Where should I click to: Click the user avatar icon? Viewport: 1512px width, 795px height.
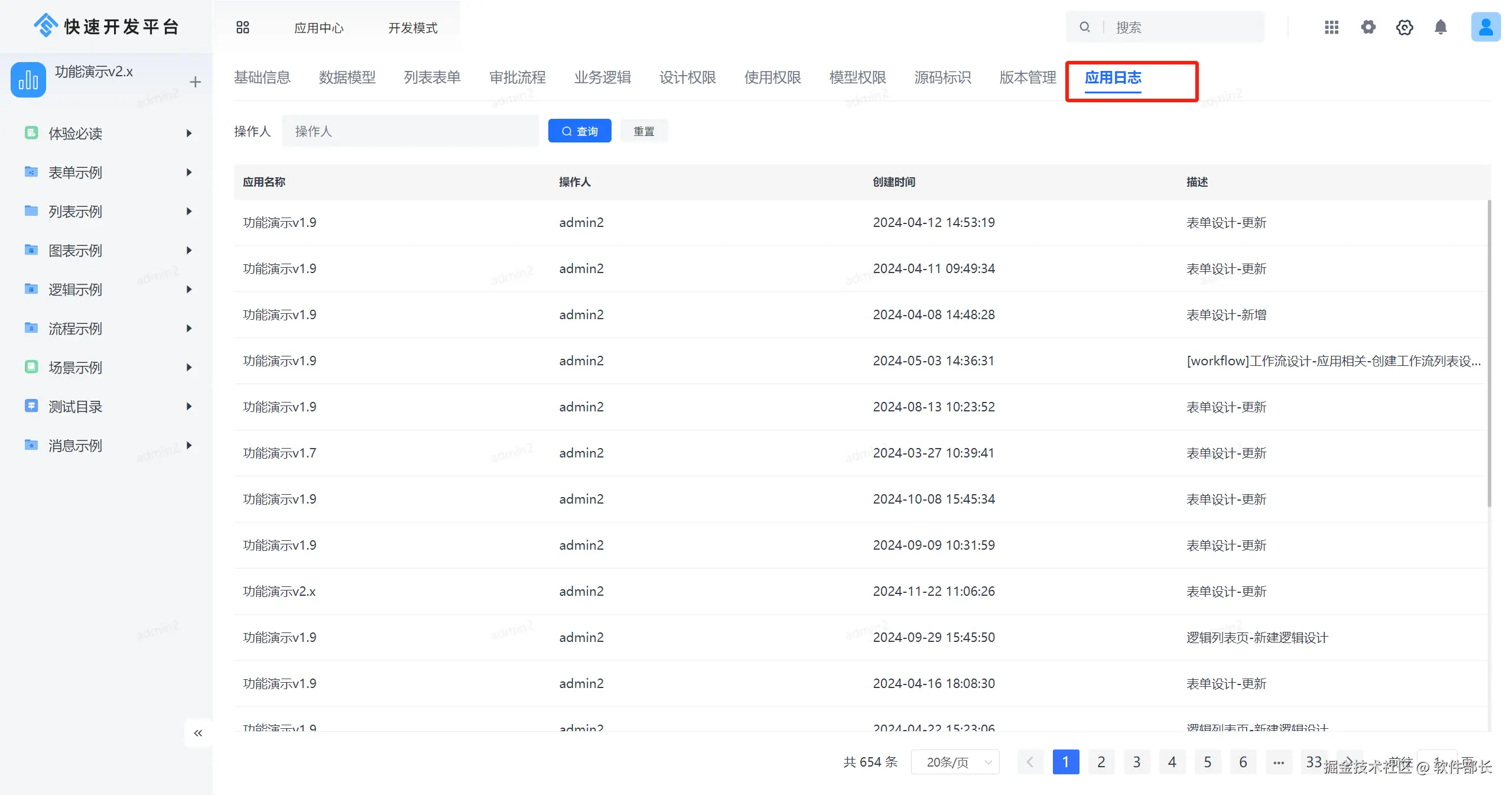1485,27
